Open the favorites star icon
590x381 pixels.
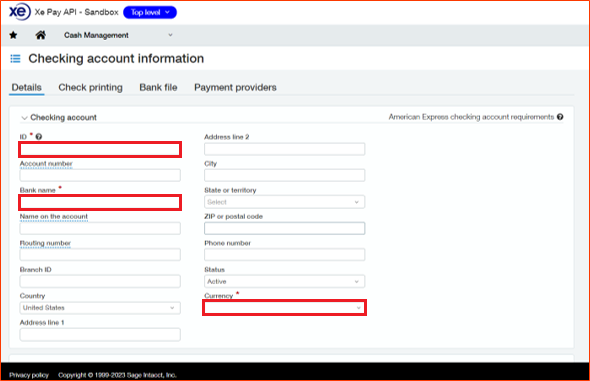pyautogui.click(x=13, y=35)
